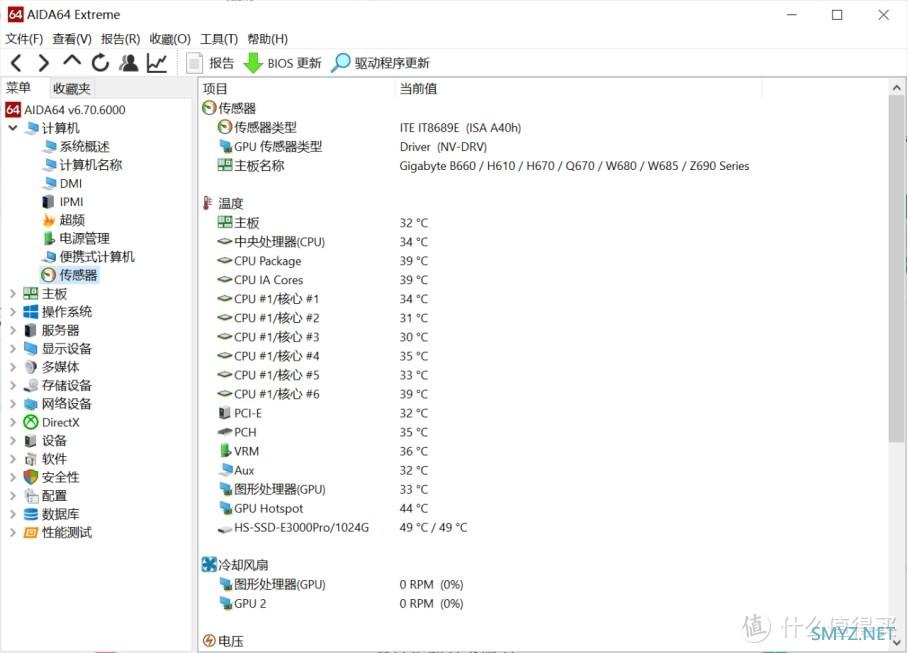Open the 文件(F) menu
The width and height of the screenshot is (908, 653).
(24, 39)
